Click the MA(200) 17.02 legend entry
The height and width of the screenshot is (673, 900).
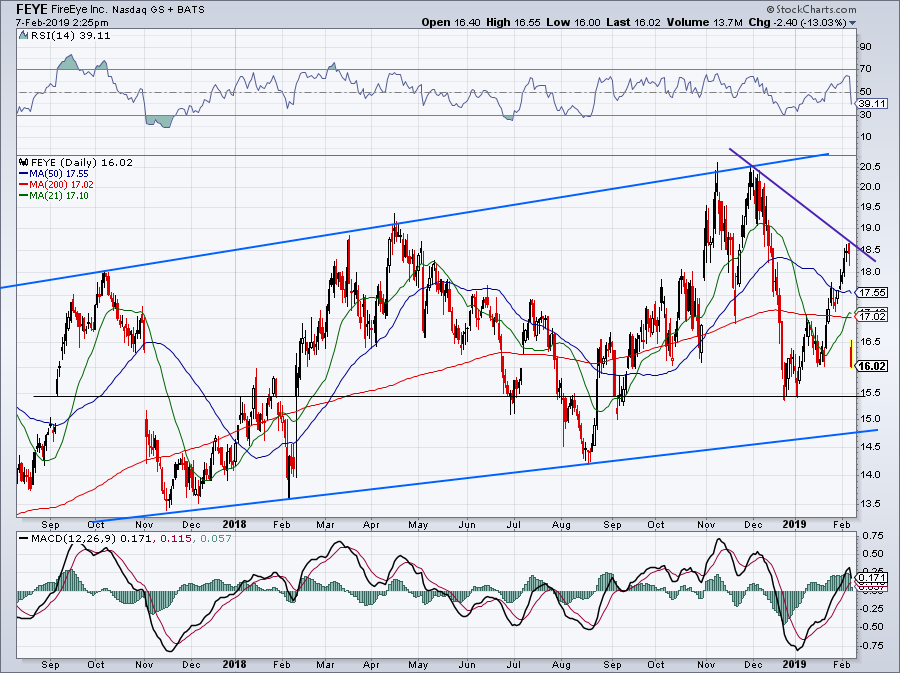click(56, 184)
